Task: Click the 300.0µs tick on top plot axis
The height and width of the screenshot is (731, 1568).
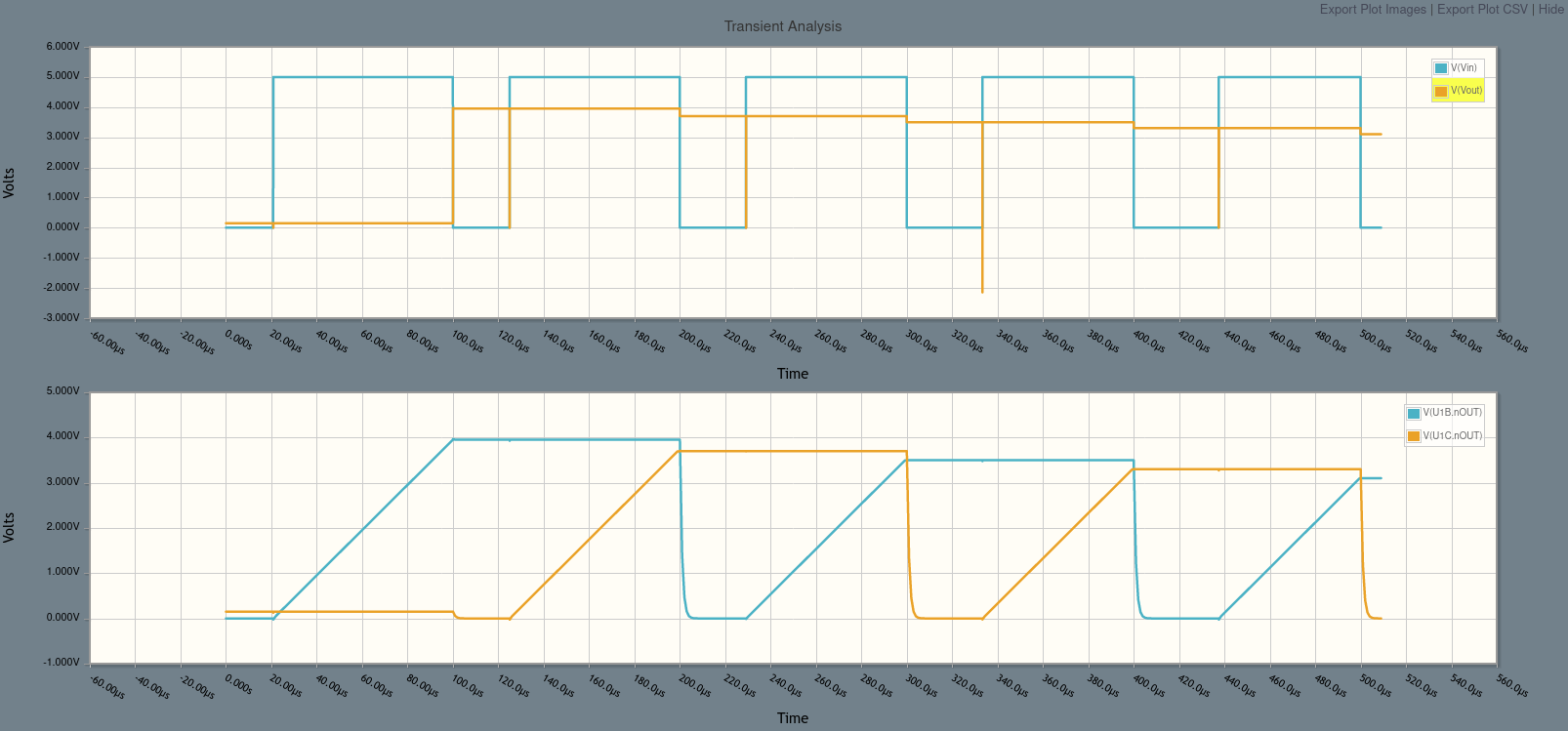Action: tap(921, 342)
